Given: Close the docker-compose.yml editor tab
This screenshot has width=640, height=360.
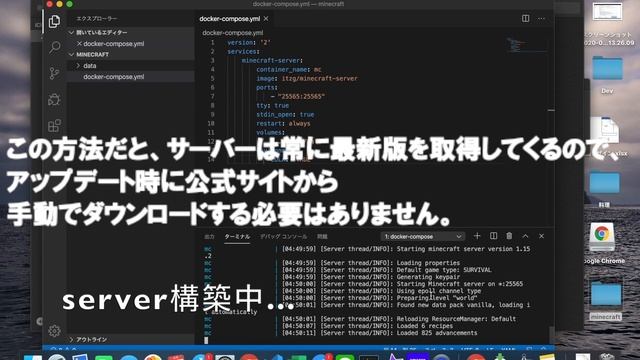Looking at the screenshot, I should point(266,19).
